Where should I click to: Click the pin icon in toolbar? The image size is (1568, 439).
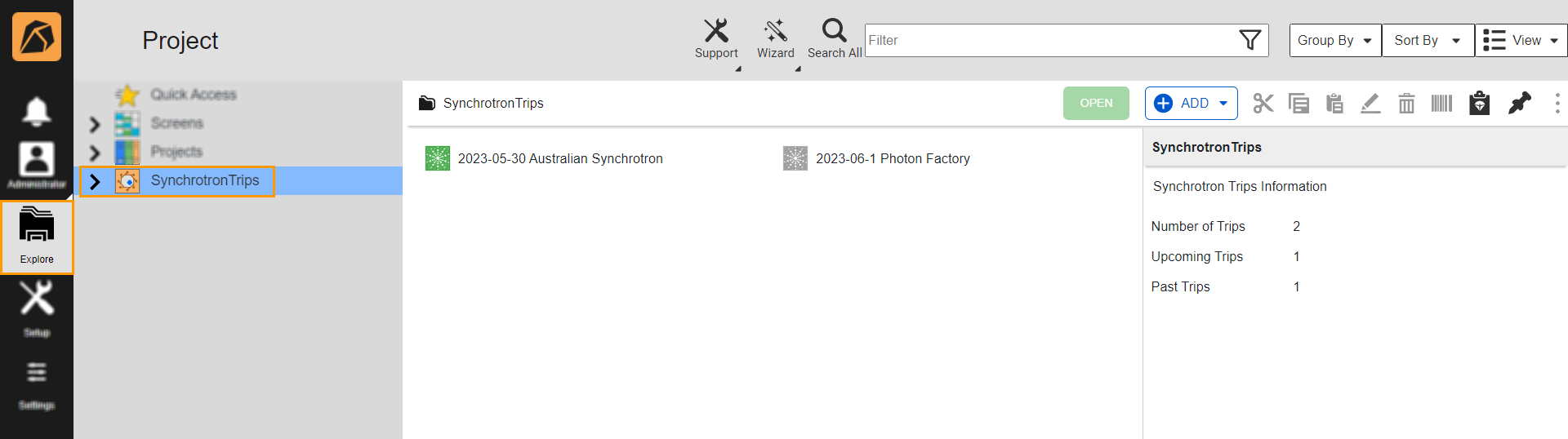coord(1519,104)
